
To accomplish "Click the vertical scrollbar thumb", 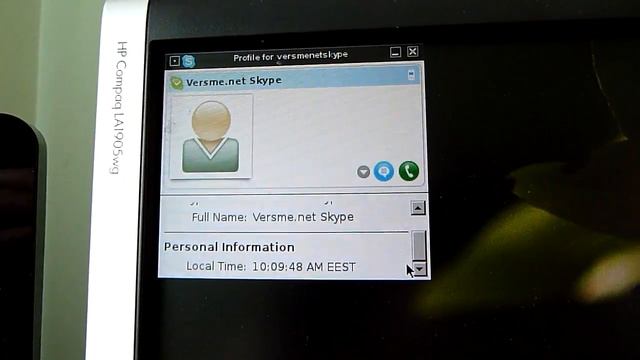I will [419, 245].
